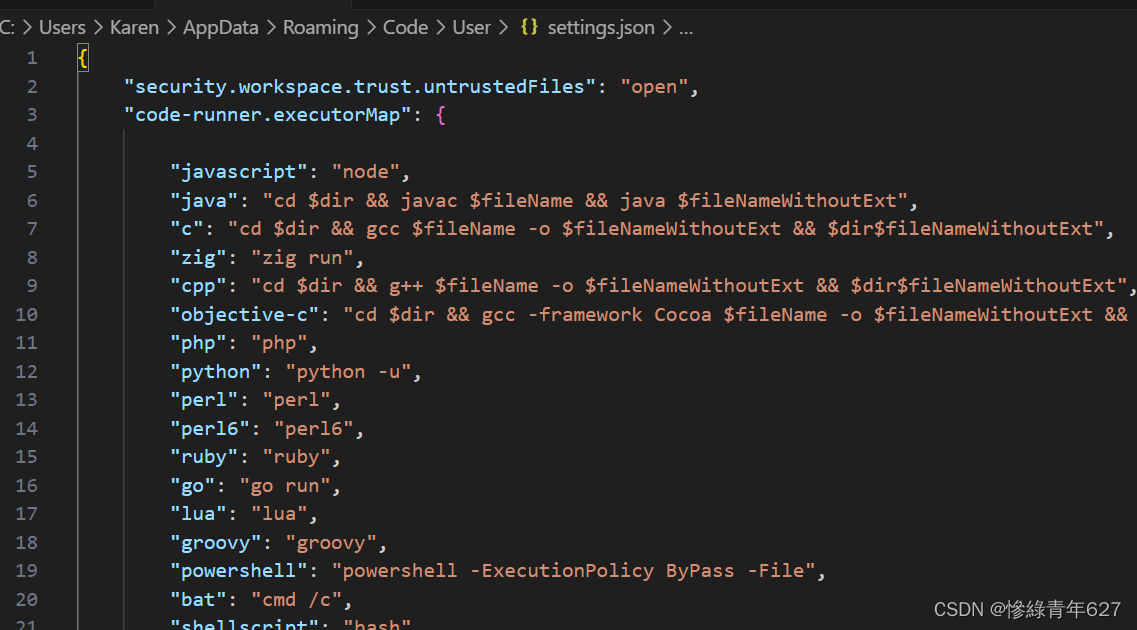The image size is (1137, 630).
Task: Open the AppData breadcrumb dropdown
Action: point(220,27)
